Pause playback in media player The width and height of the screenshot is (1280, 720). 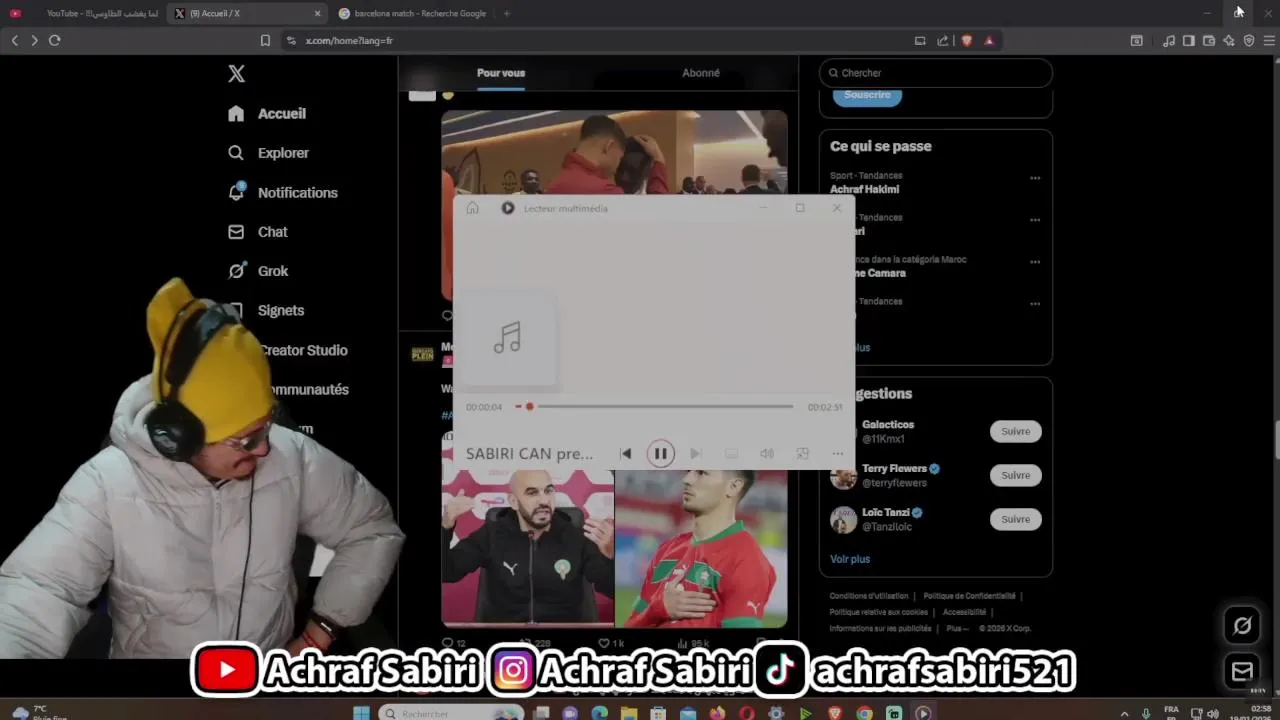(x=660, y=454)
